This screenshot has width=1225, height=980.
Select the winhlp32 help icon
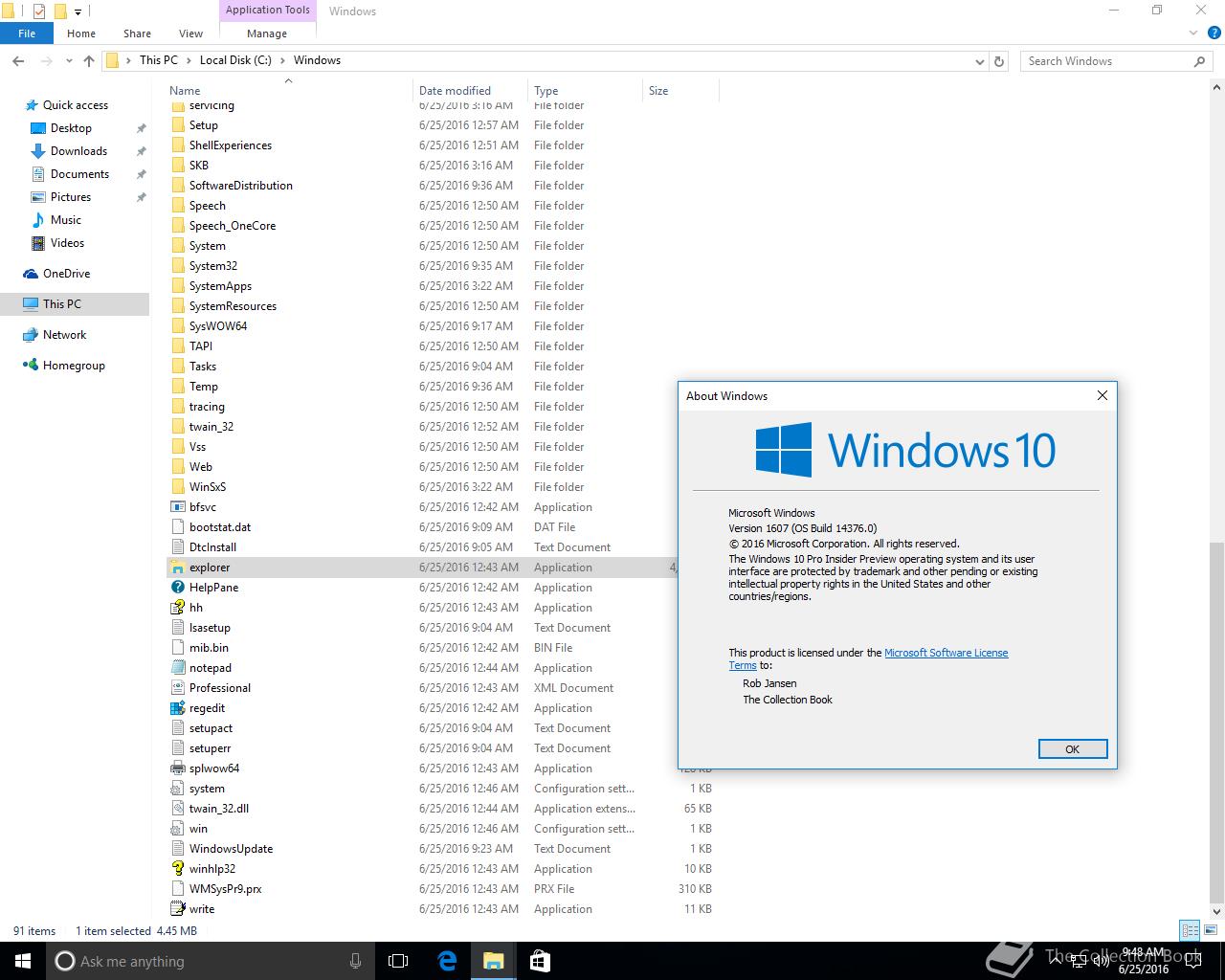(177, 869)
